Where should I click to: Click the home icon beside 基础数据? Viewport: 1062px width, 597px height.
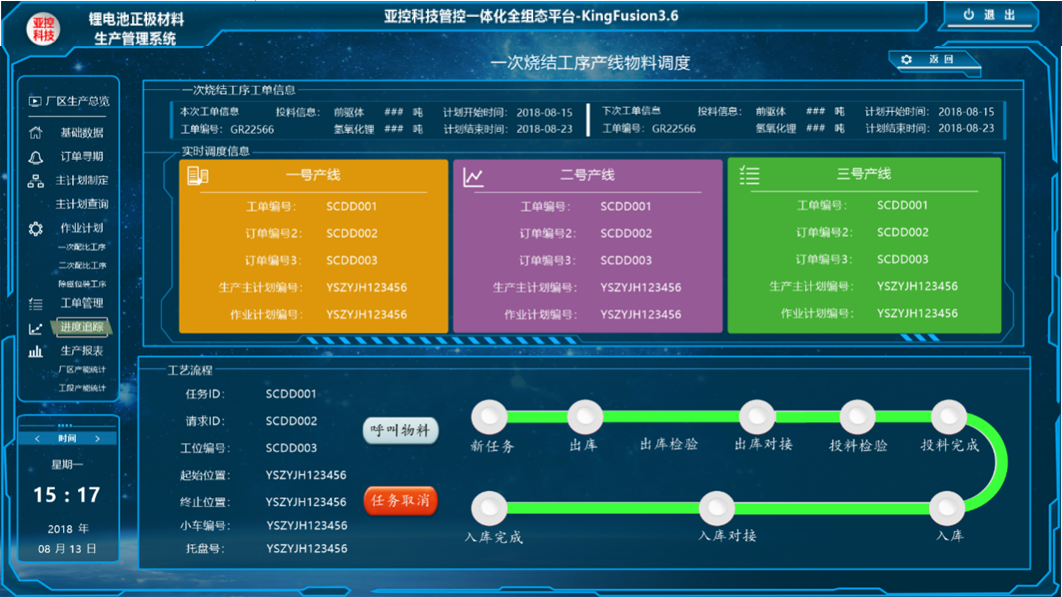click(35, 133)
